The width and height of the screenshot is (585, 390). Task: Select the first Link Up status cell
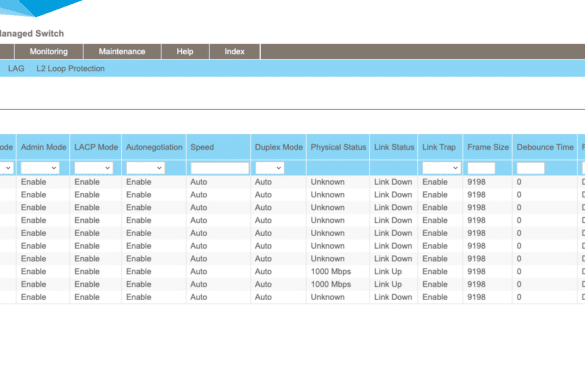click(x=388, y=271)
